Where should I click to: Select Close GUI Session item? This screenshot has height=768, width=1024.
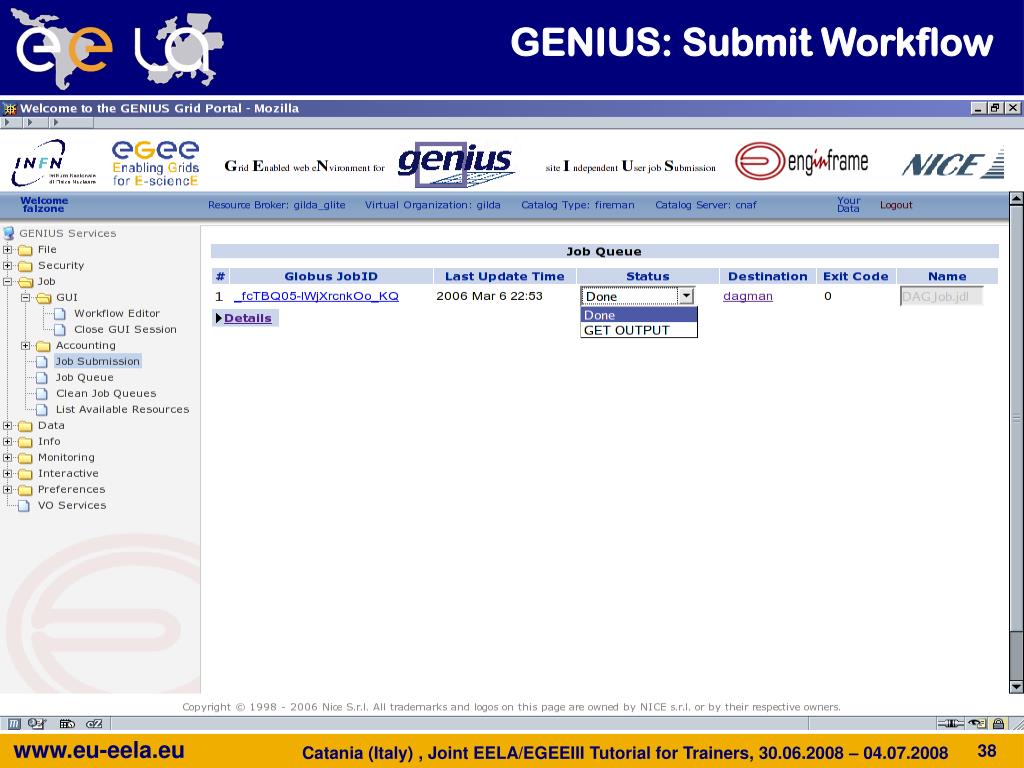point(125,329)
